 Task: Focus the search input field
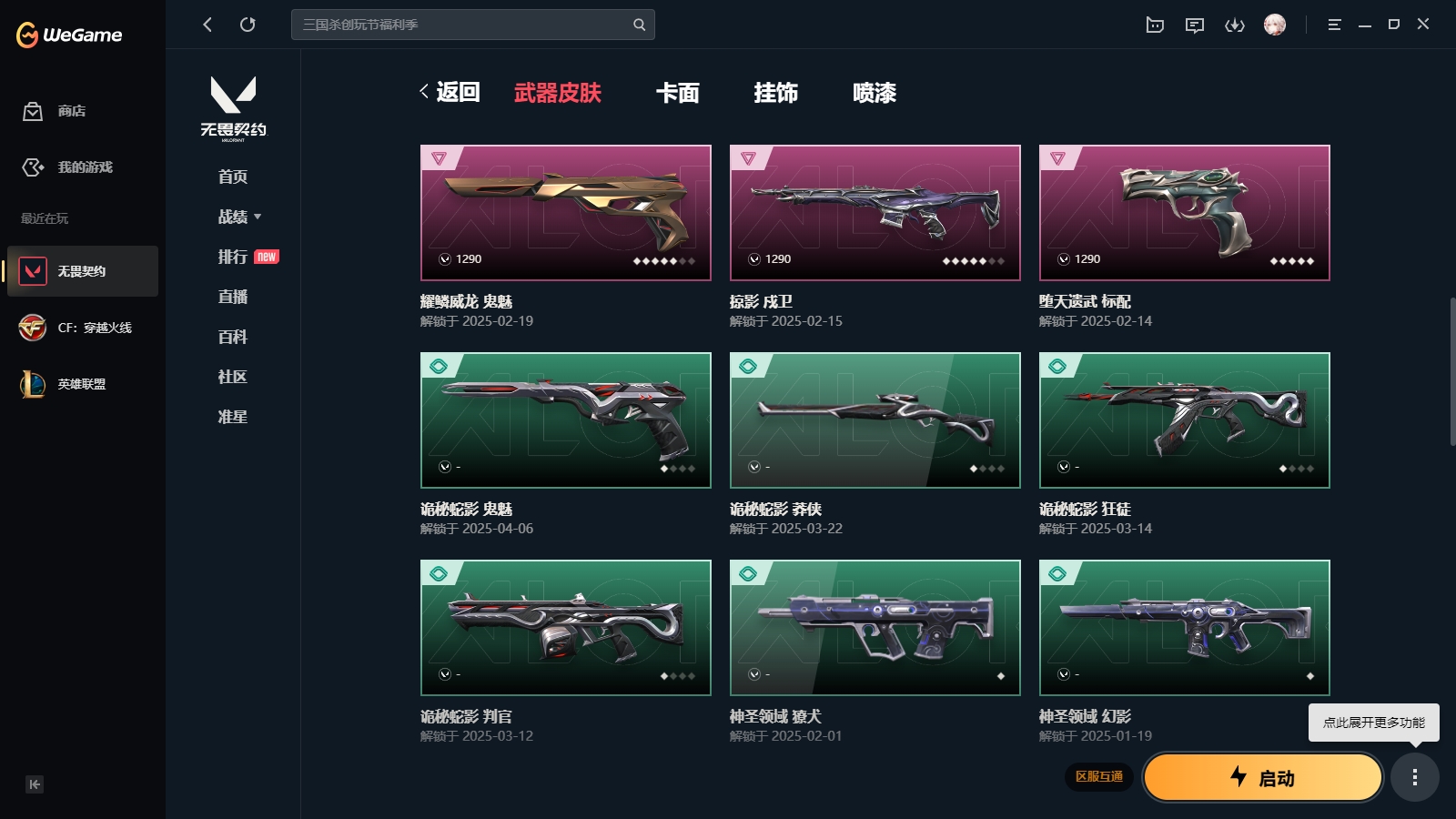click(x=464, y=25)
